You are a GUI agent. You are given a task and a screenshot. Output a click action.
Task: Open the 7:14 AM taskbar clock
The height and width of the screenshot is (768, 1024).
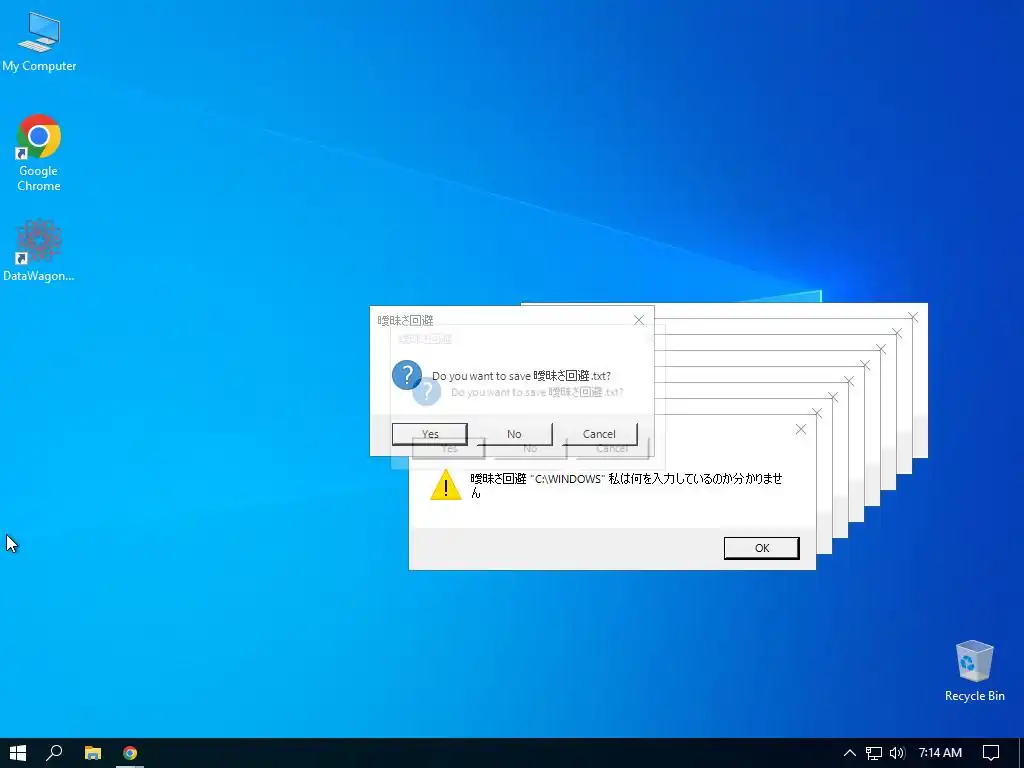(x=940, y=753)
